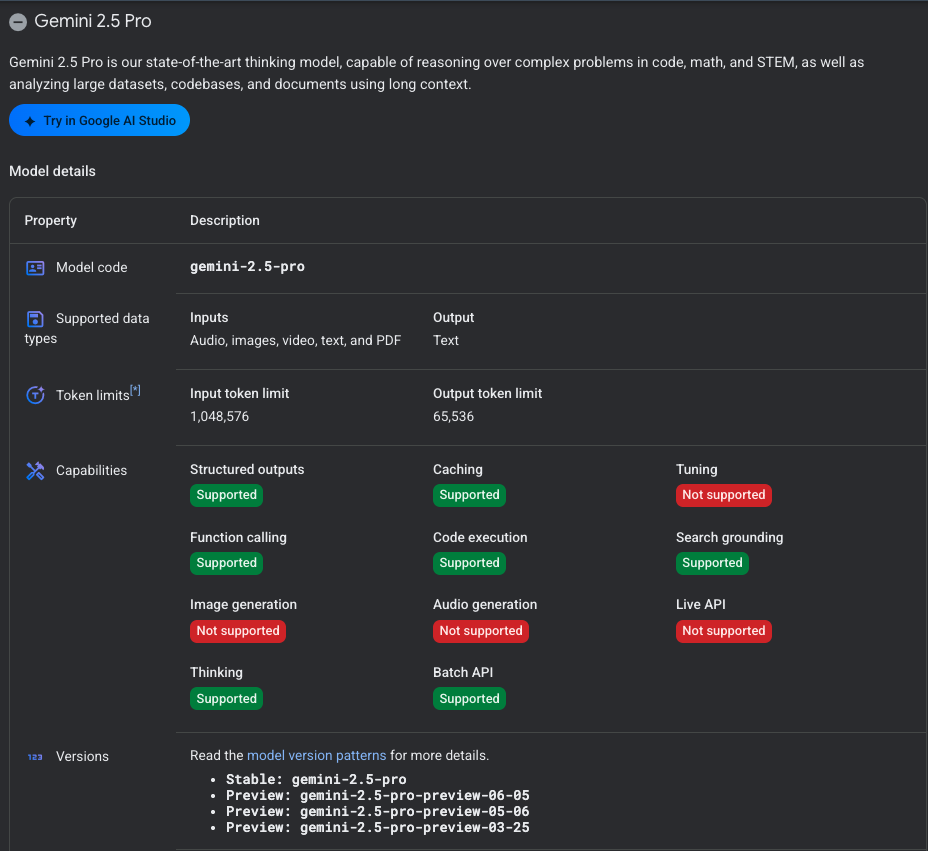Click the Supported data types save icon
The image size is (928, 851).
(36, 319)
